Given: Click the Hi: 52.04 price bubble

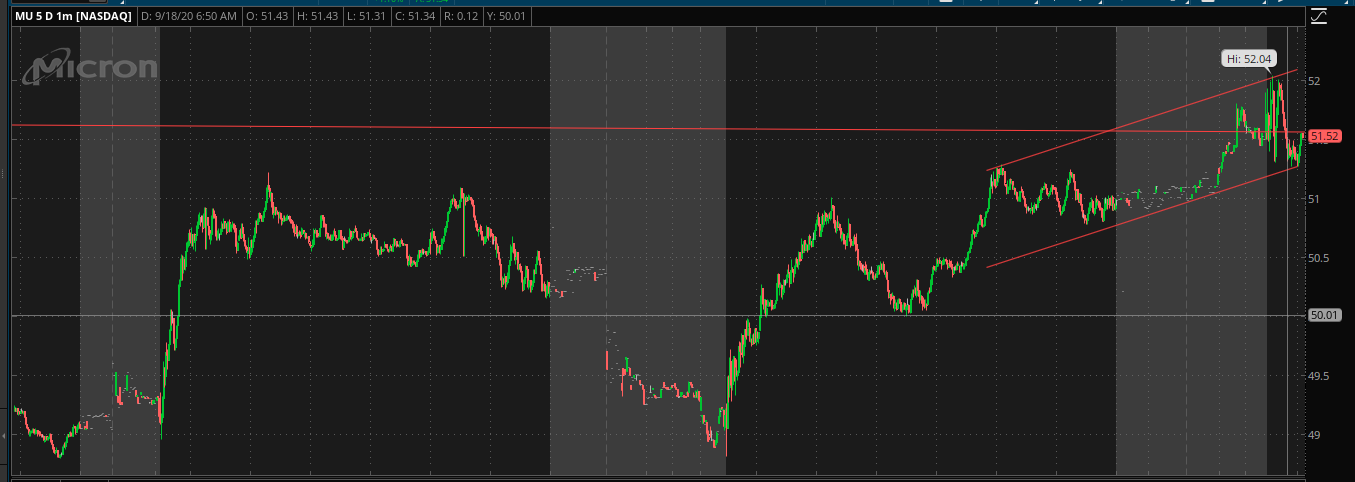Looking at the screenshot, I should click(1248, 59).
